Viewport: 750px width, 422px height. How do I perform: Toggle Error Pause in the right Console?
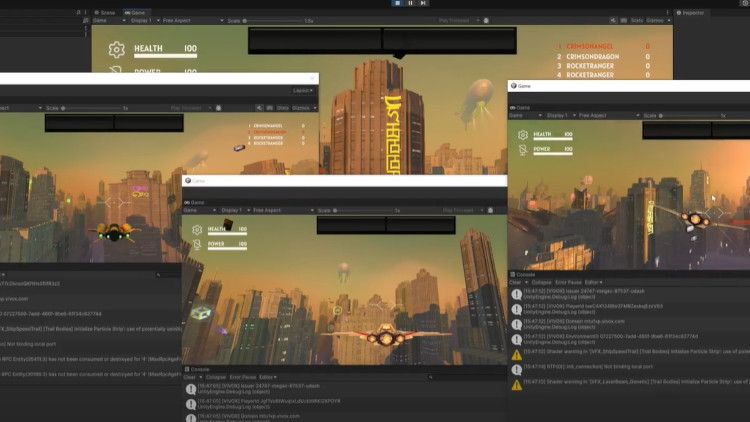pos(568,283)
